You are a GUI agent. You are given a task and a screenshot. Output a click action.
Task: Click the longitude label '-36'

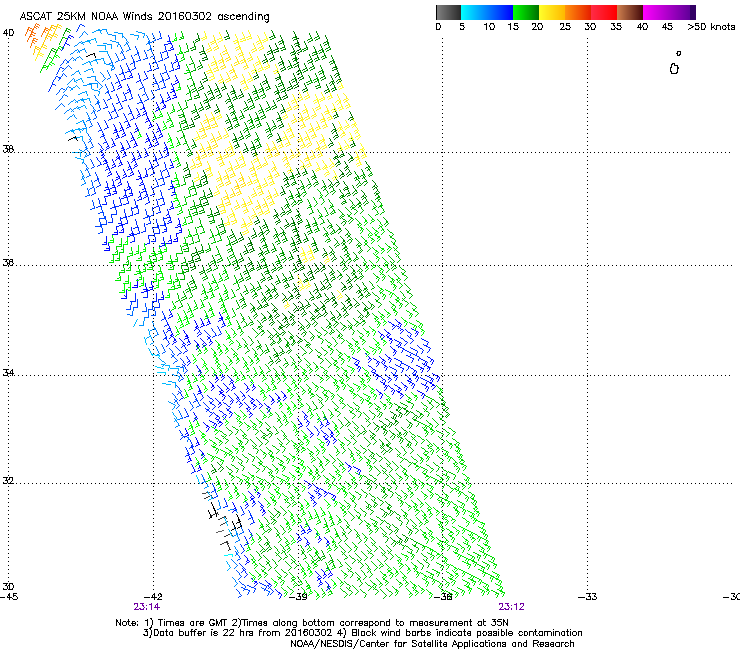443,597
